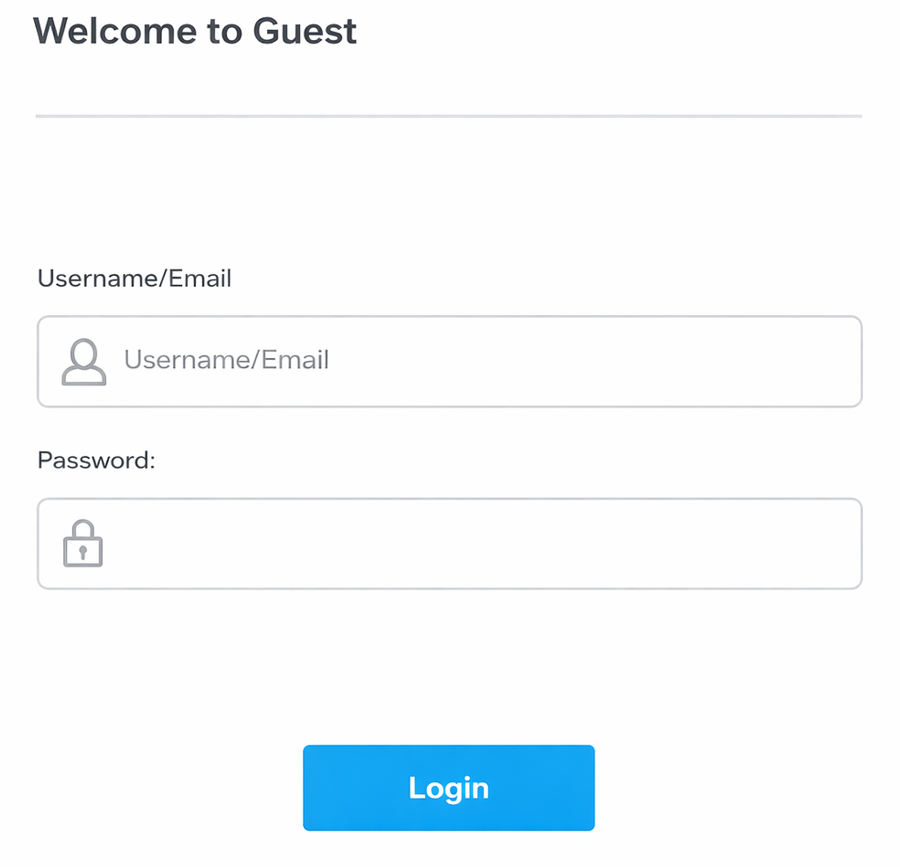This screenshot has height=867, width=900.
Task: Click the avatar icon beside the Username/Email placeholder
Action: pos(84,362)
